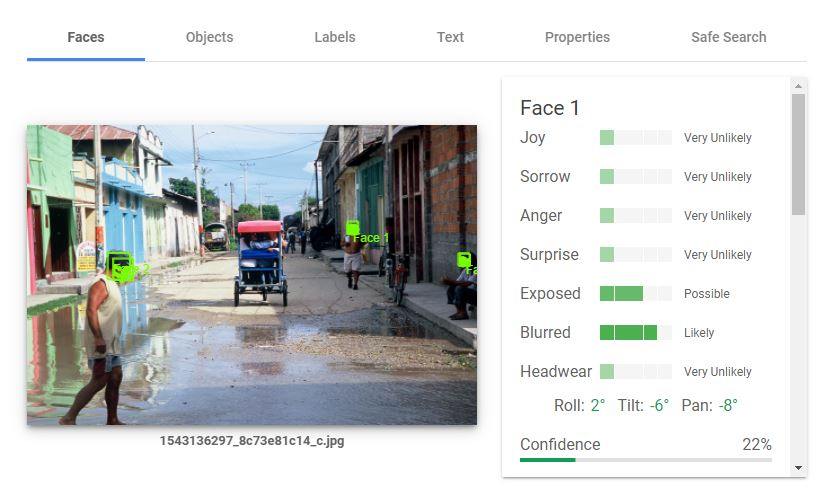
Task: Open the Safe Search tab
Action: tap(728, 37)
